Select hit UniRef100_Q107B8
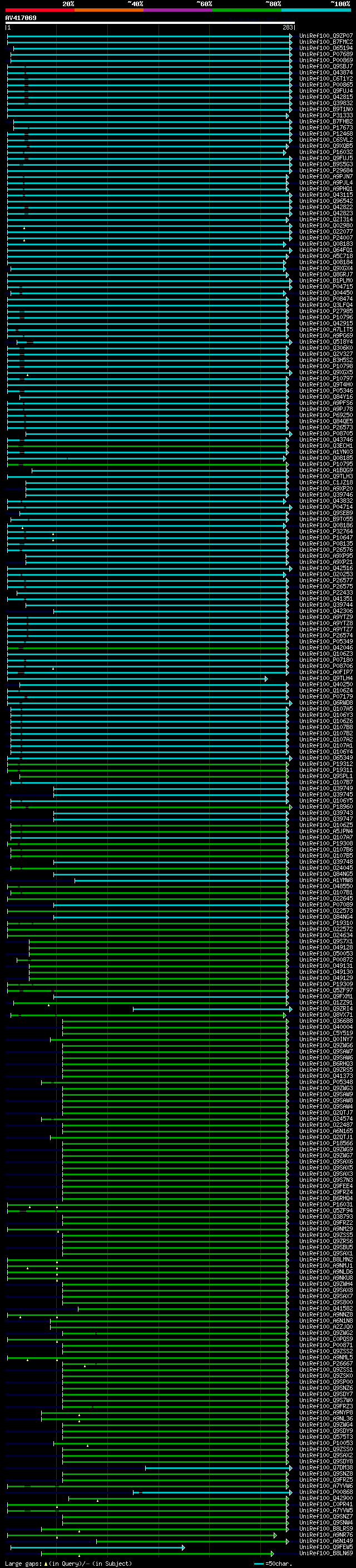Viewport: 356px width, 1568px height. click(326, 728)
